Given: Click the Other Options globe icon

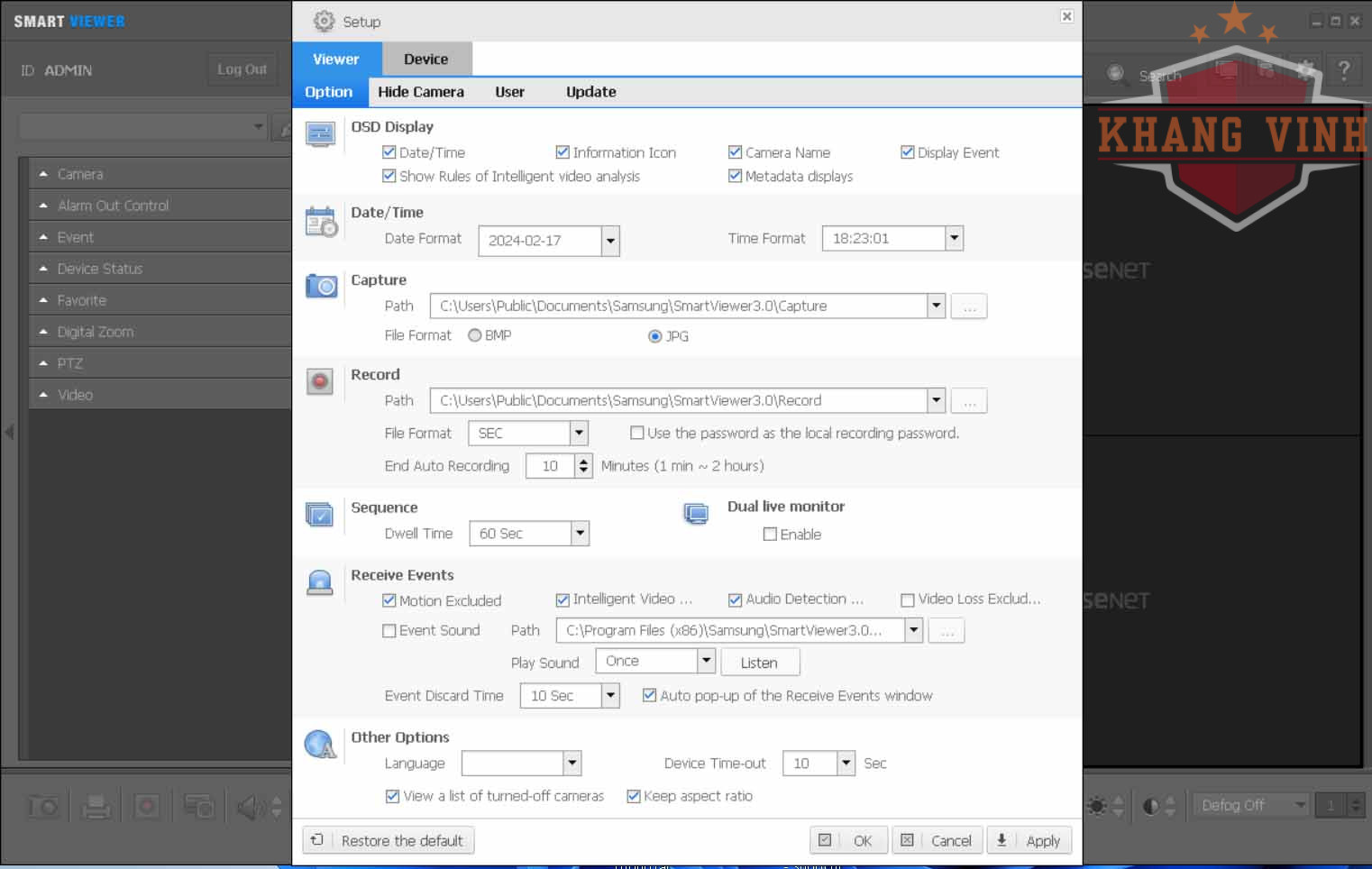Looking at the screenshot, I should [x=320, y=745].
